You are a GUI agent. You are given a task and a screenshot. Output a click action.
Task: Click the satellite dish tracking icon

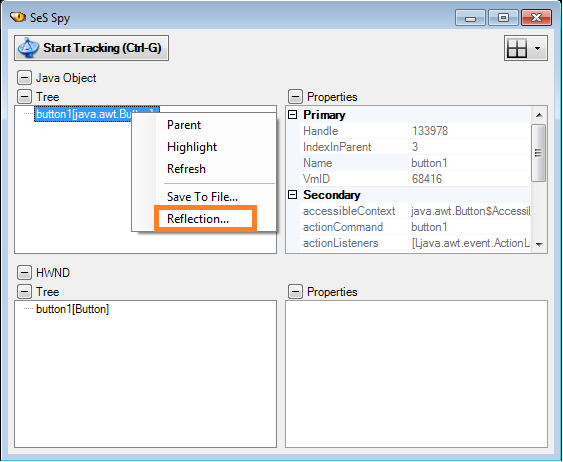pyautogui.click(x=28, y=48)
